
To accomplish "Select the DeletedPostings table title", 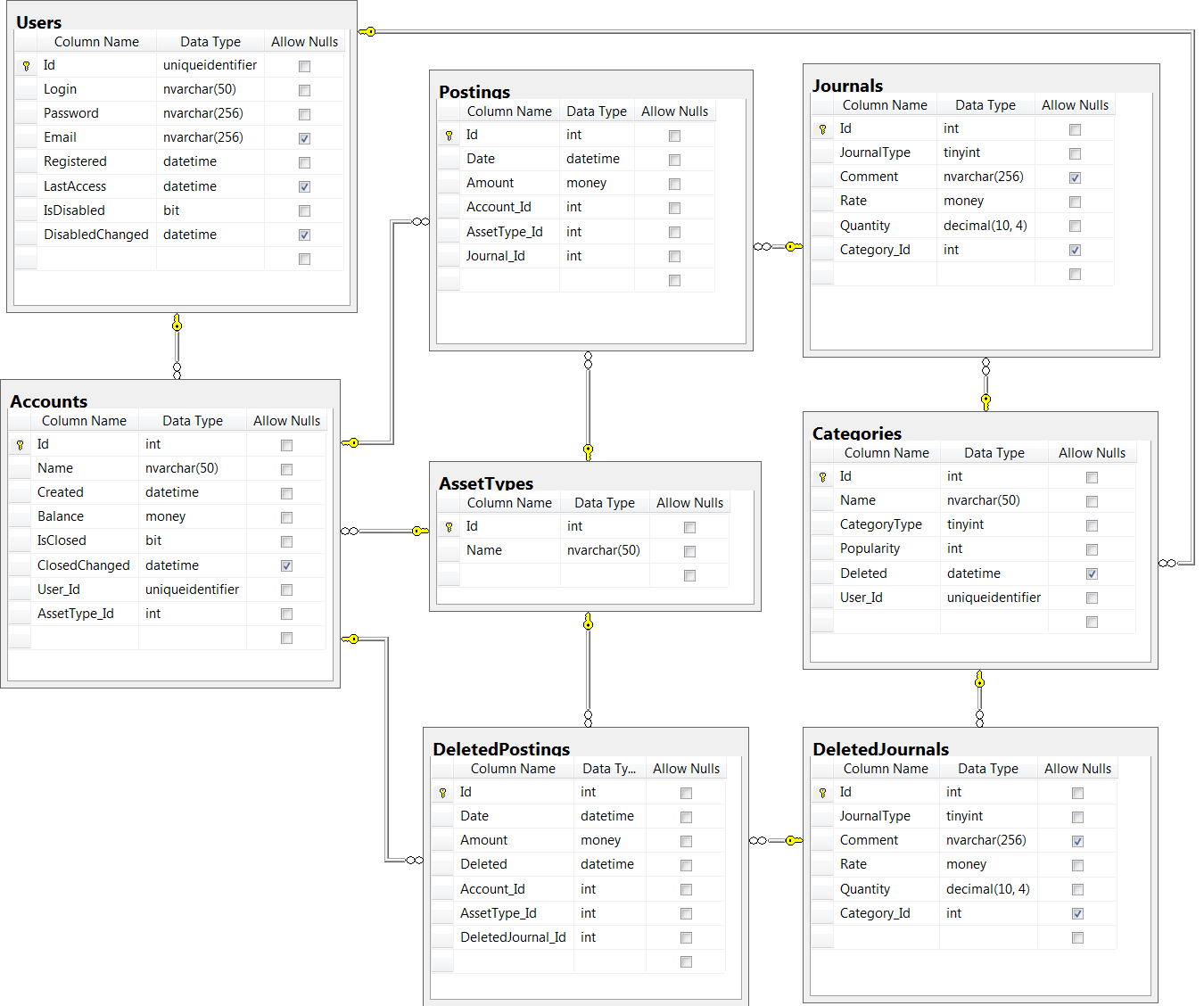I will coord(501,749).
